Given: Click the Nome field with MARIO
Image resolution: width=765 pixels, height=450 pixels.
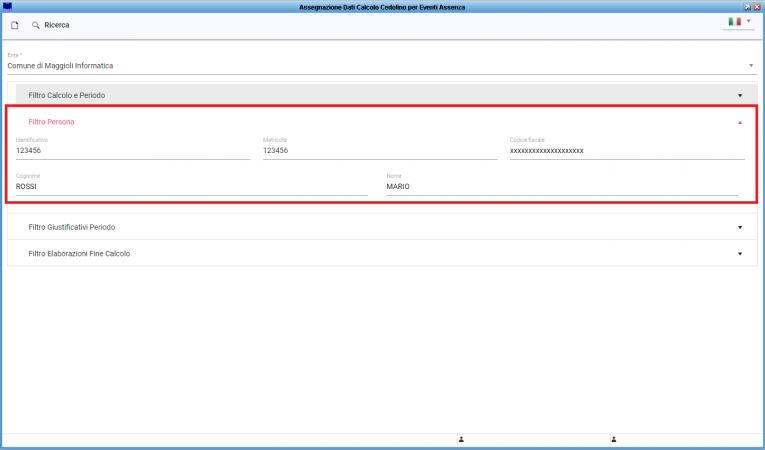Looking at the screenshot, I should click(x=562, y=186).
